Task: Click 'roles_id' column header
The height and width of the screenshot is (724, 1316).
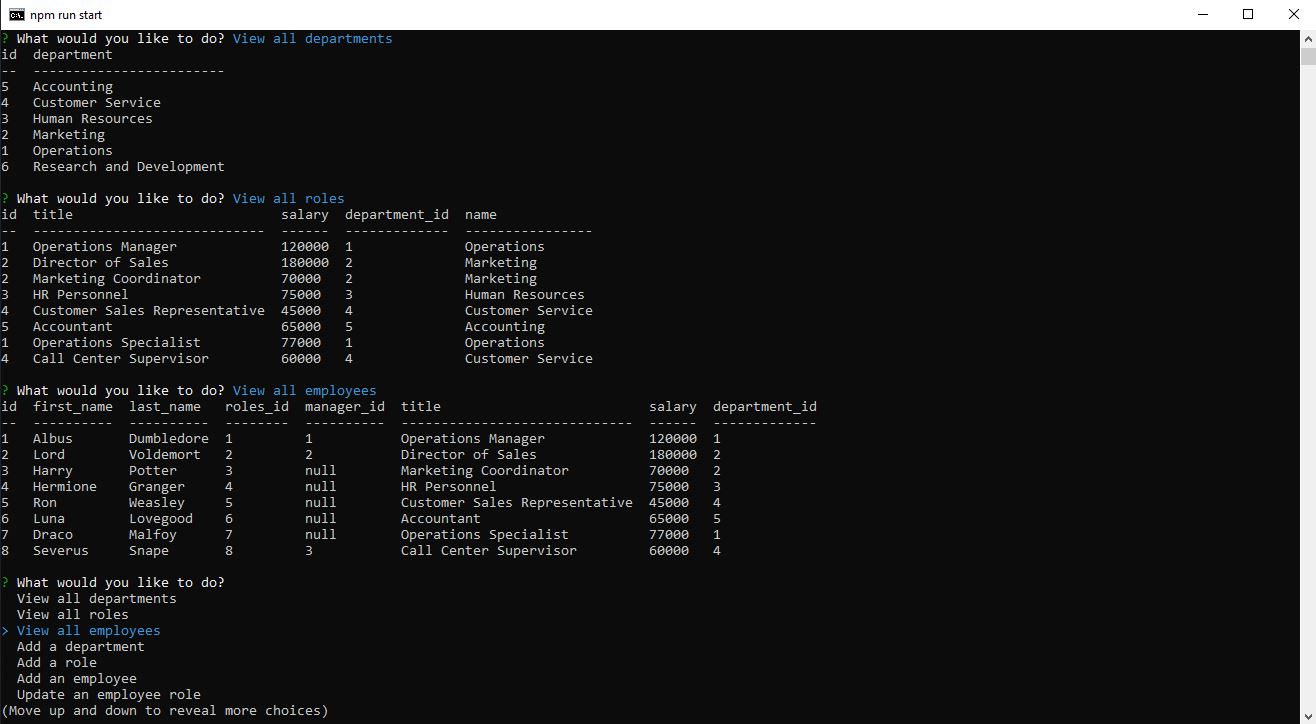Action: pos(256,407)
